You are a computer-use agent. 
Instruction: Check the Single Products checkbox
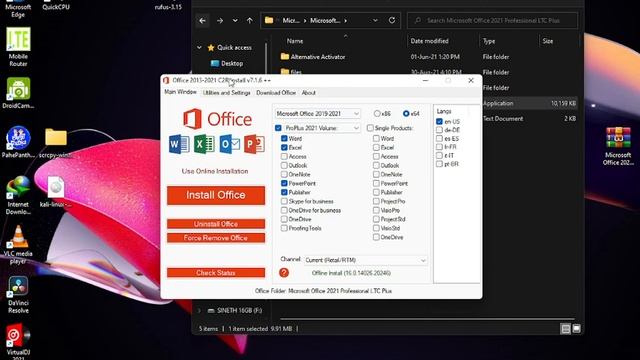[370, 128]
